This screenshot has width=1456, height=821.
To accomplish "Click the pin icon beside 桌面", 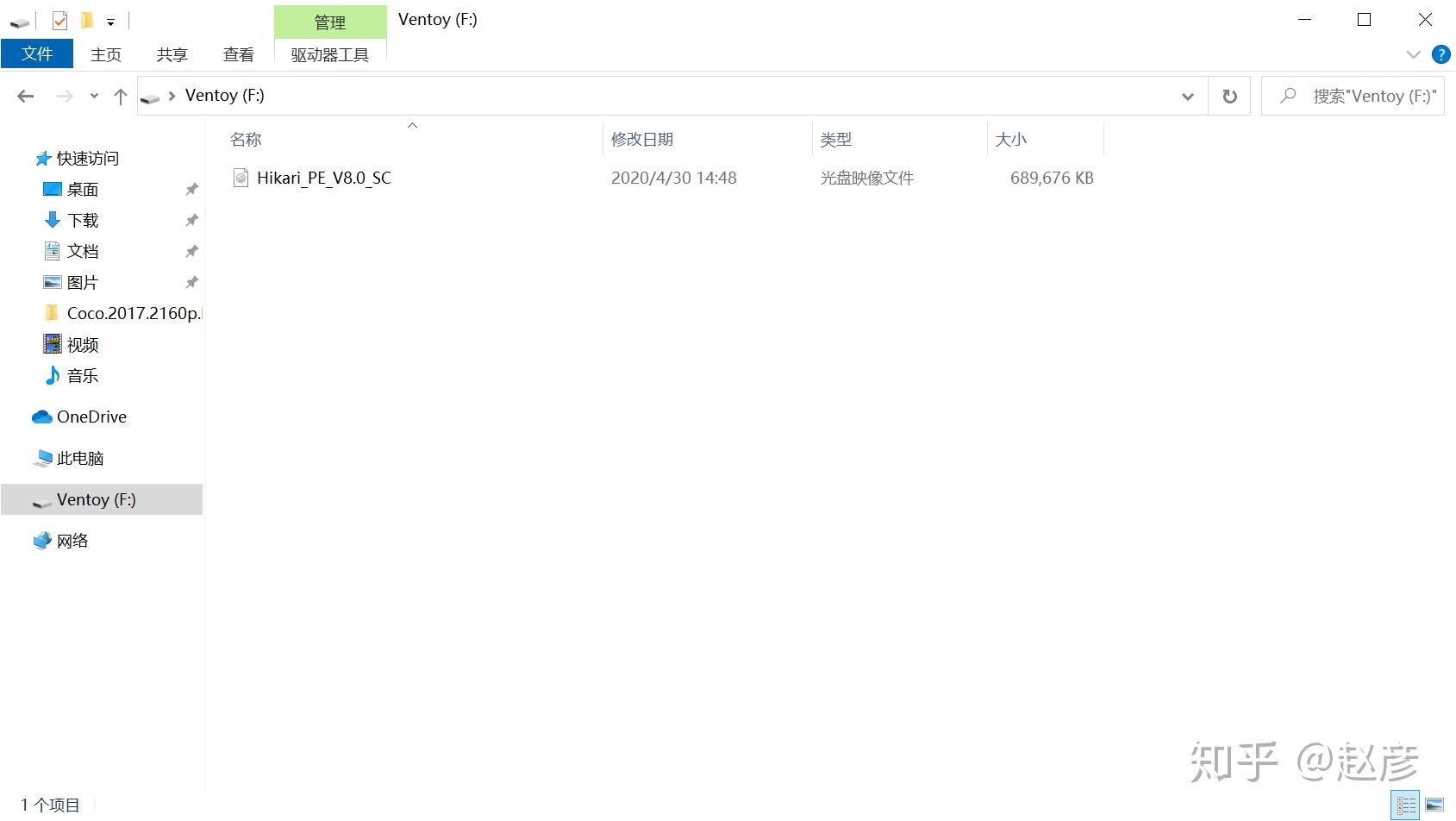I will (x=191, y=189).
